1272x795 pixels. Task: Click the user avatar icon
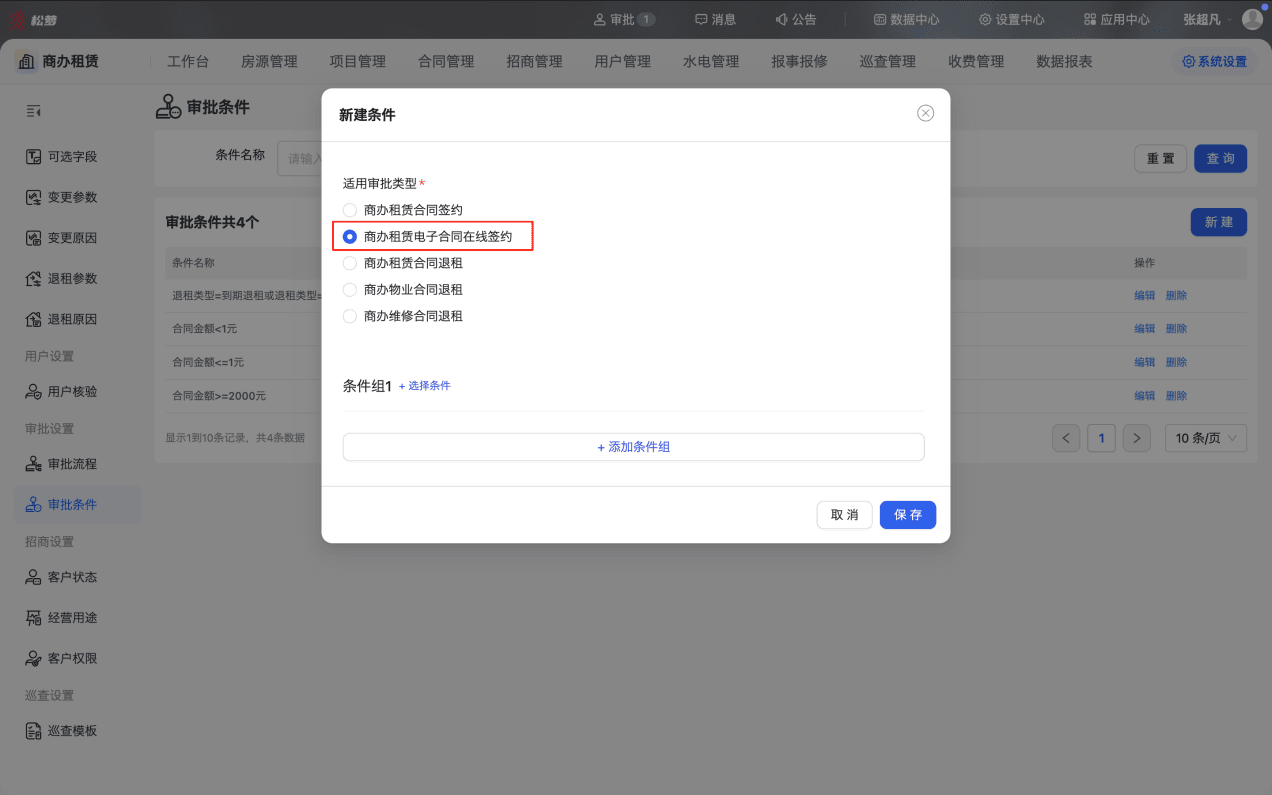point(1252,19)
